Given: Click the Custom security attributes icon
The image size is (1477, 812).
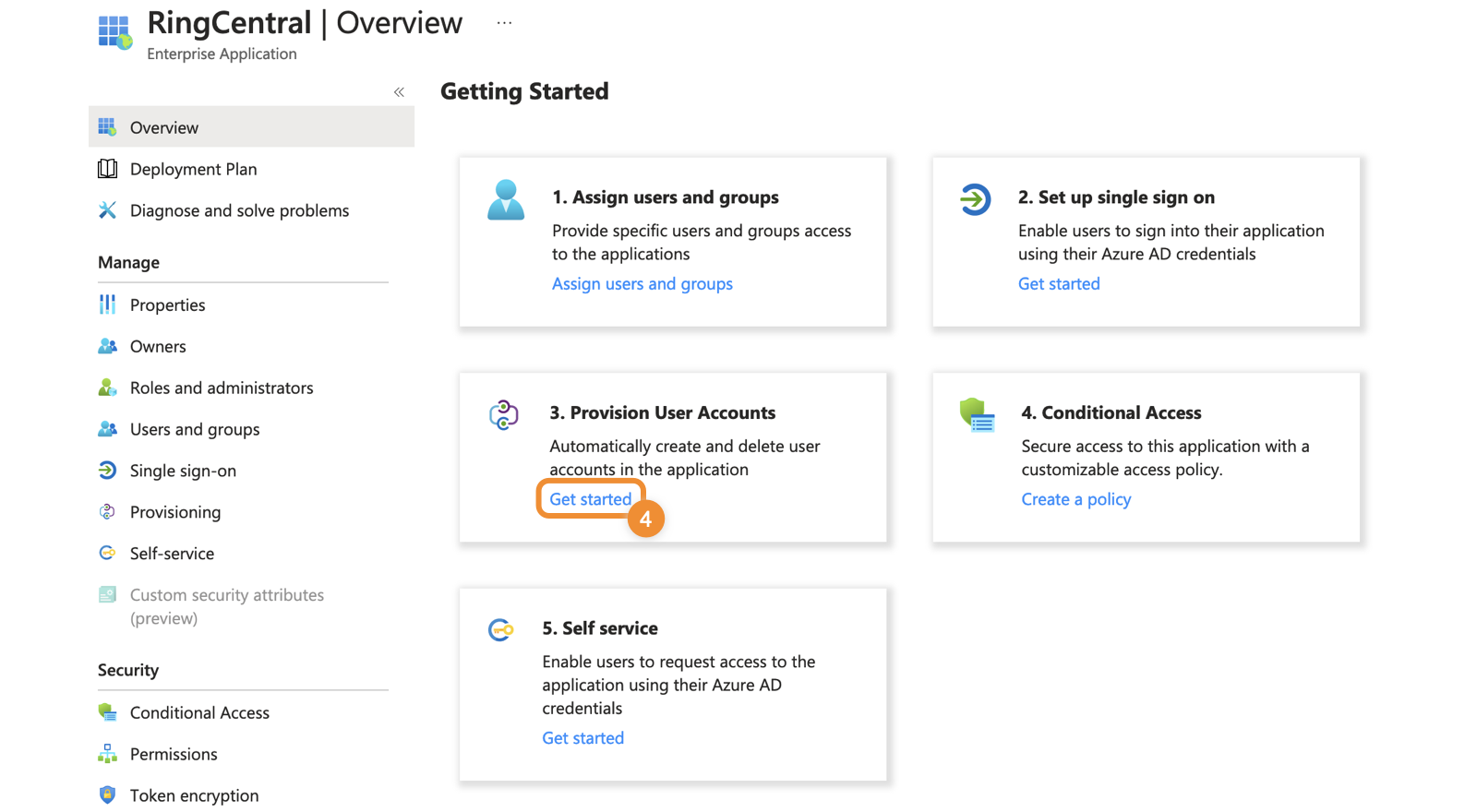Looking at the screenshot, I should pos(107,595).
